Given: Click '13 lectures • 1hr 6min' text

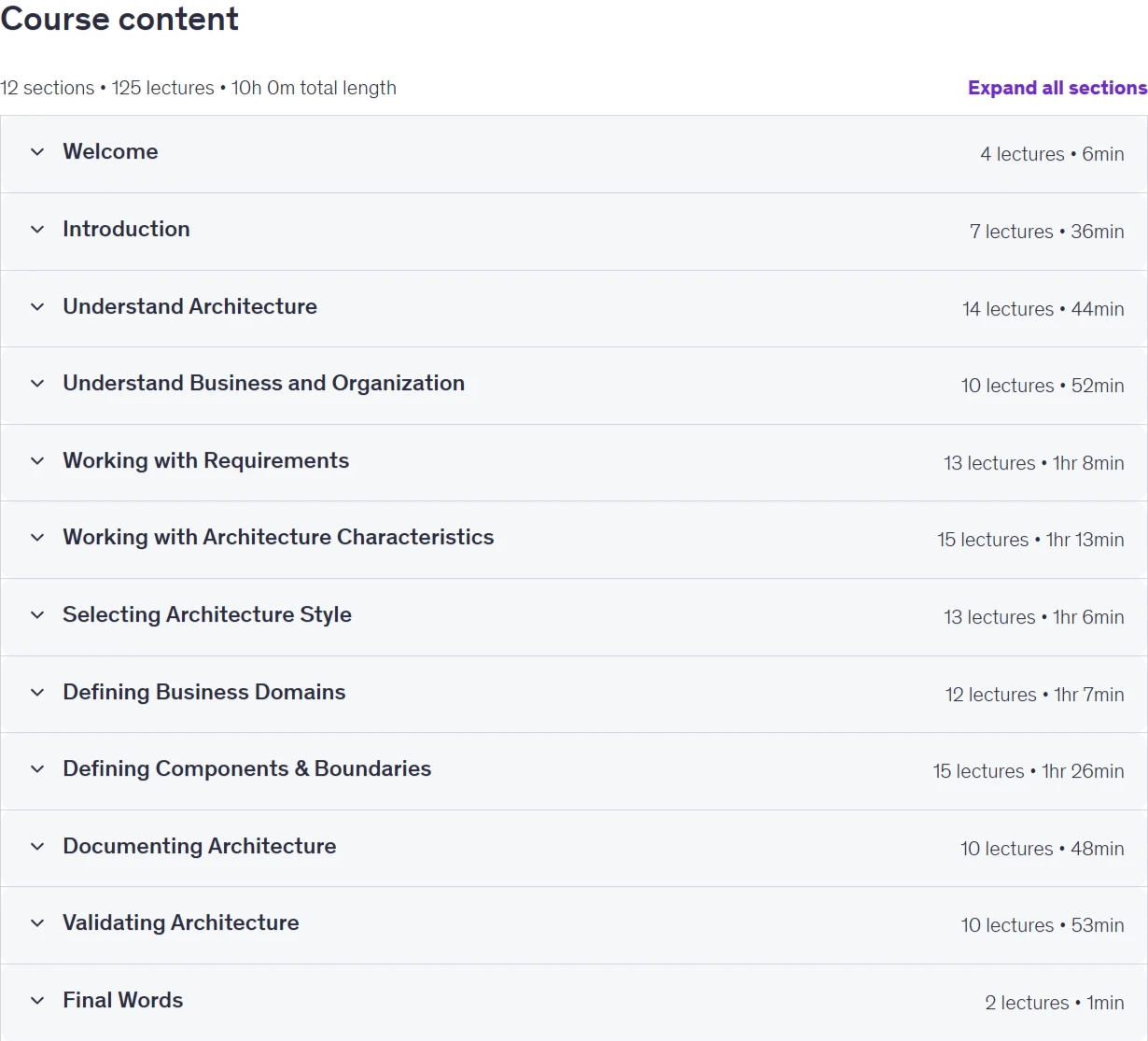Looking at the screenshot, I should [1034, 617].
